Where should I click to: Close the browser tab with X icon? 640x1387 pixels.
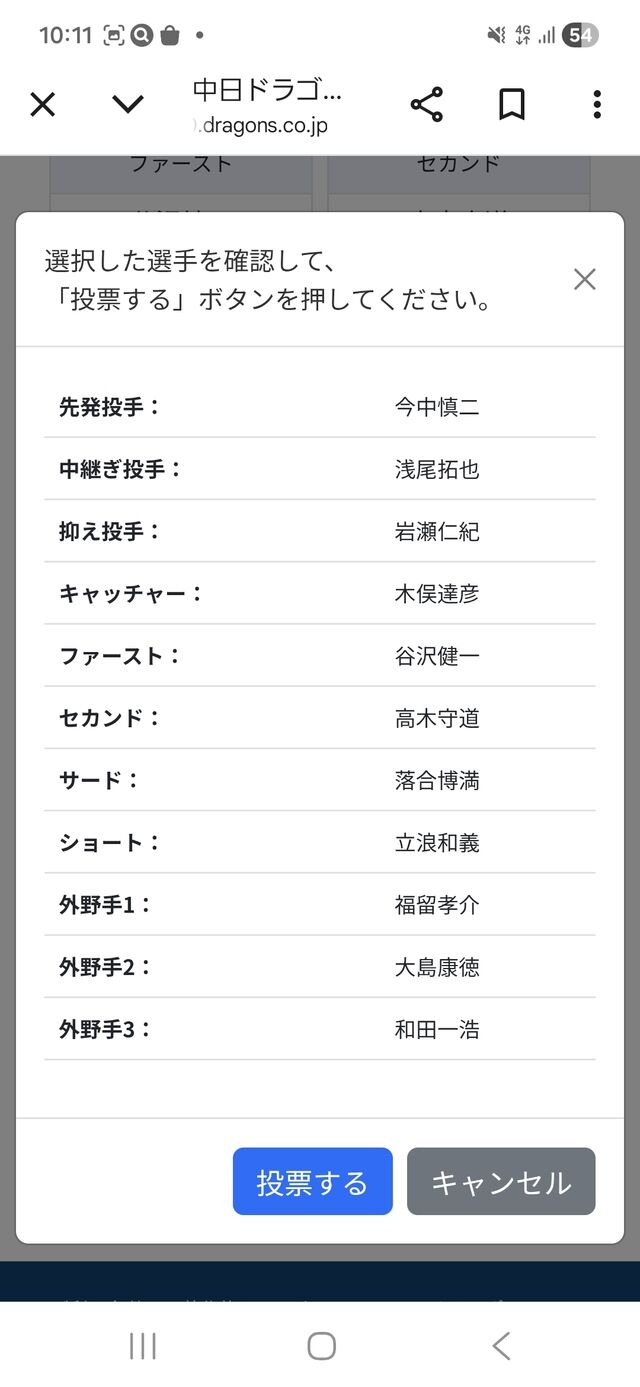(42, 104)
